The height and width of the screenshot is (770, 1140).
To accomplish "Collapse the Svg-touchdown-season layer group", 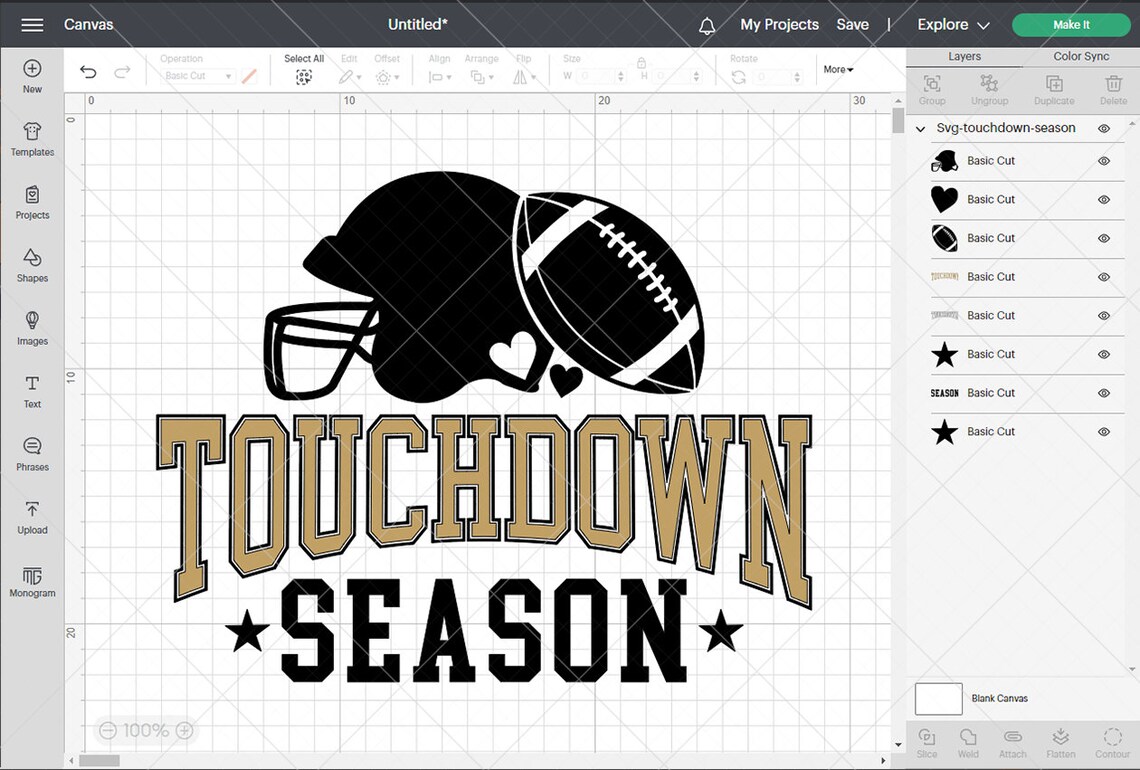I will point(919,128).
